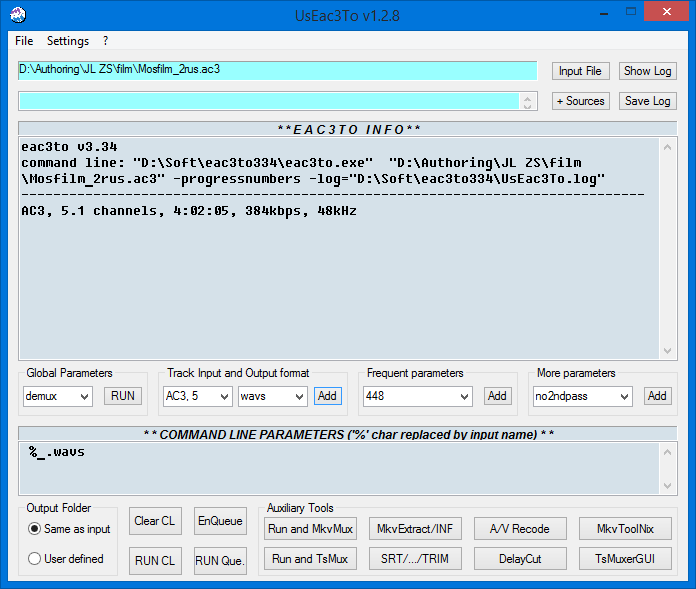The height and width of the screenshot is (589, 696).
Task: Click scroll-down arrow of EAC3TO INFO pane
Action: coord(667,351)
